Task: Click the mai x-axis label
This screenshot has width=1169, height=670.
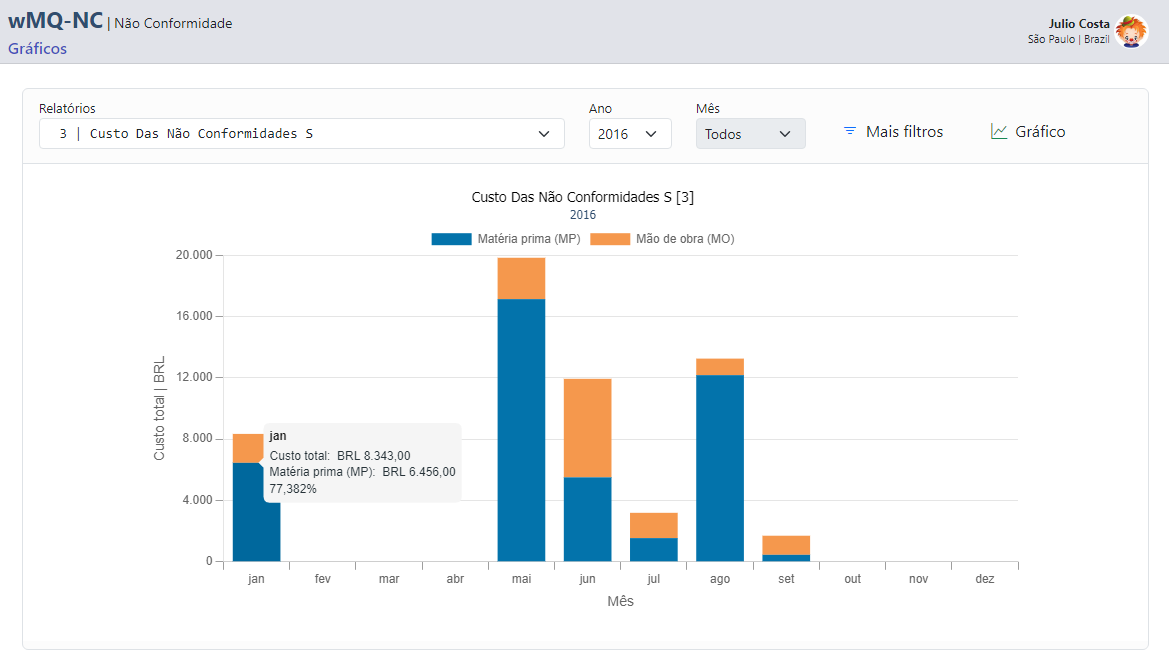Action: [521, 578]
